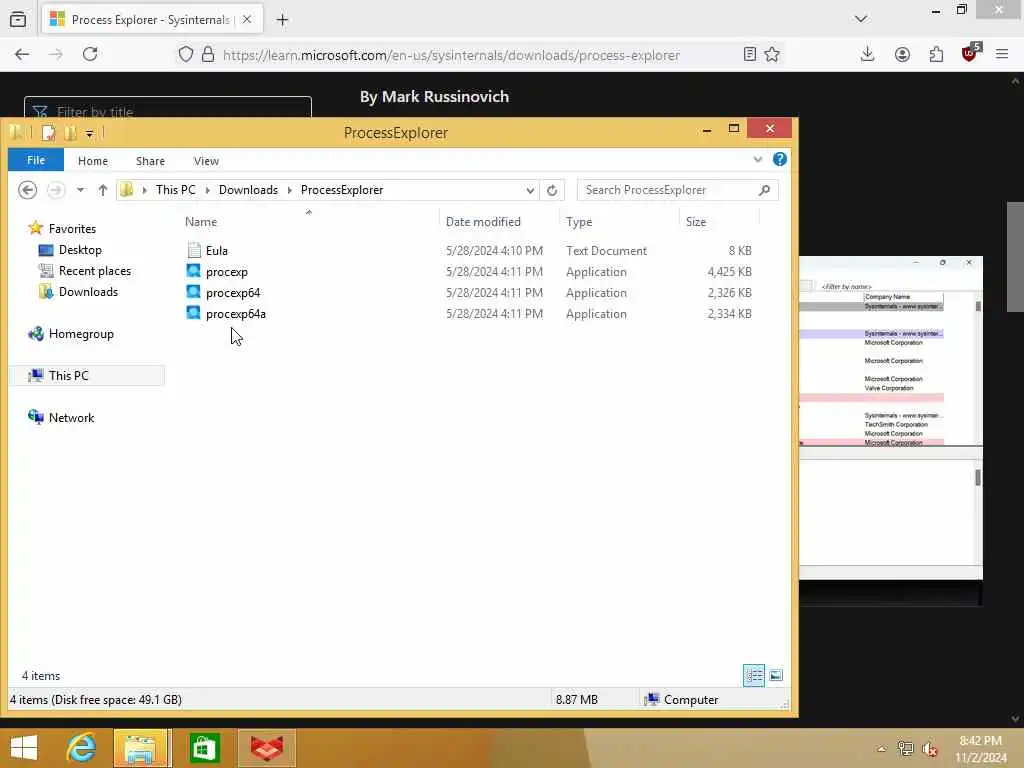Toggle Firefox reader view icon
Screen dimensions: 1024x768
coord(750,54)
